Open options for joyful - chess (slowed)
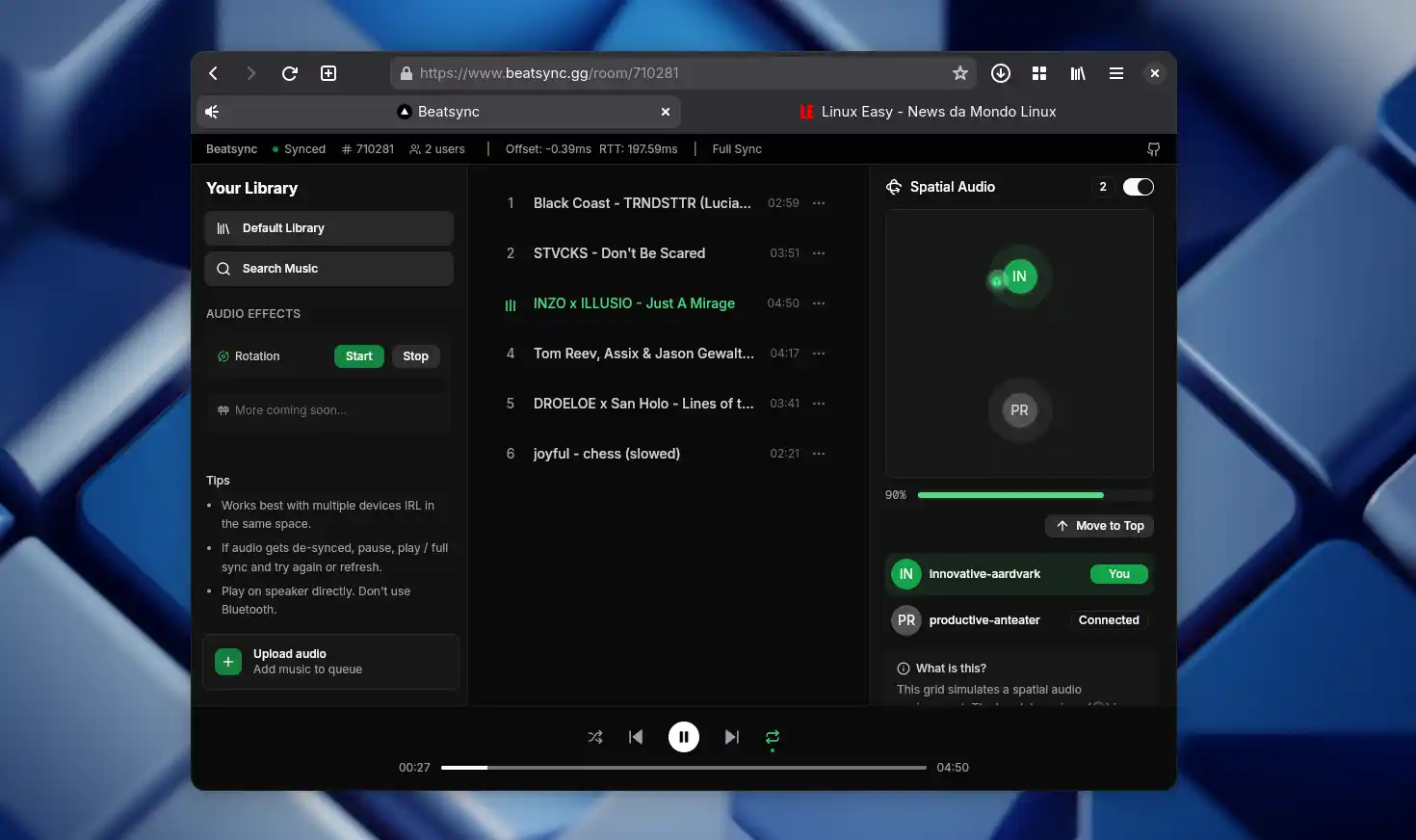This screenshot has height=840, width=1416. [819, 453]
